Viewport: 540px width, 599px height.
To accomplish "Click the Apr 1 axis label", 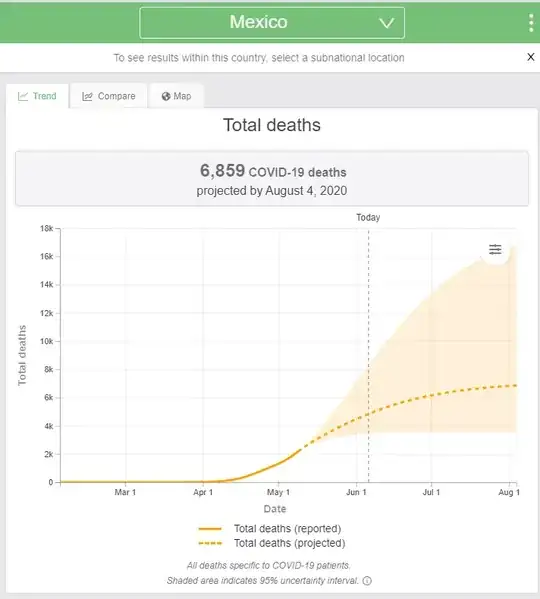I will tap(203, 492).
